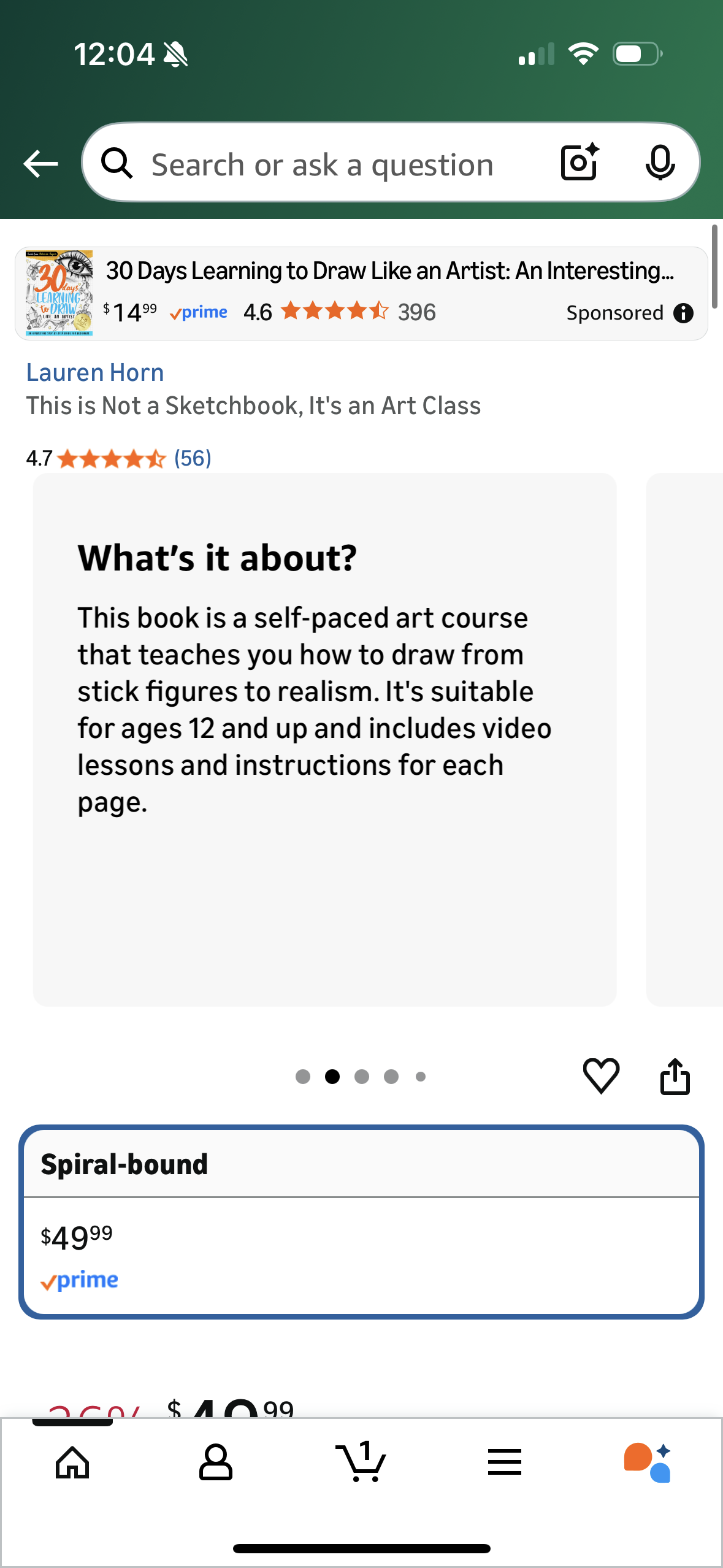The height and width of the screenshot is (1568, 723).
Task: Open Lauren Horn author page
Action: (95, 373)
